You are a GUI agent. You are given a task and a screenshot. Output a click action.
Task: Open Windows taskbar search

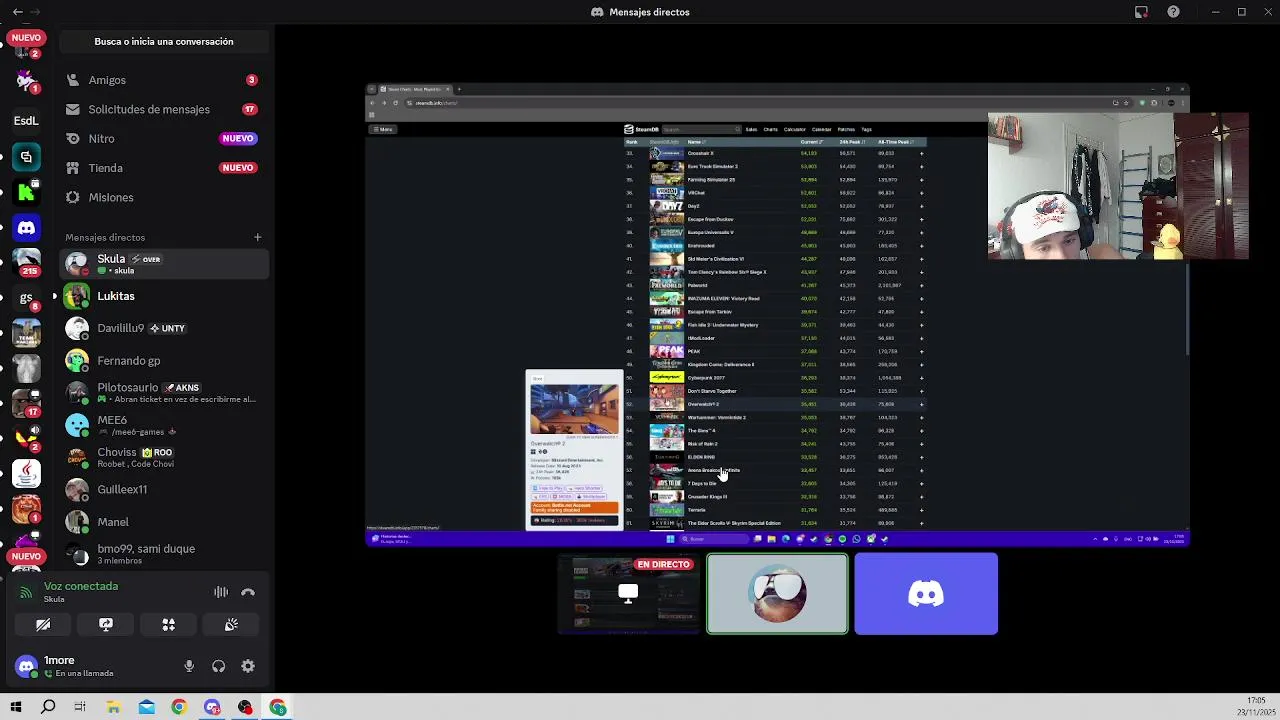pyautogui.click(x=48, y=707)
